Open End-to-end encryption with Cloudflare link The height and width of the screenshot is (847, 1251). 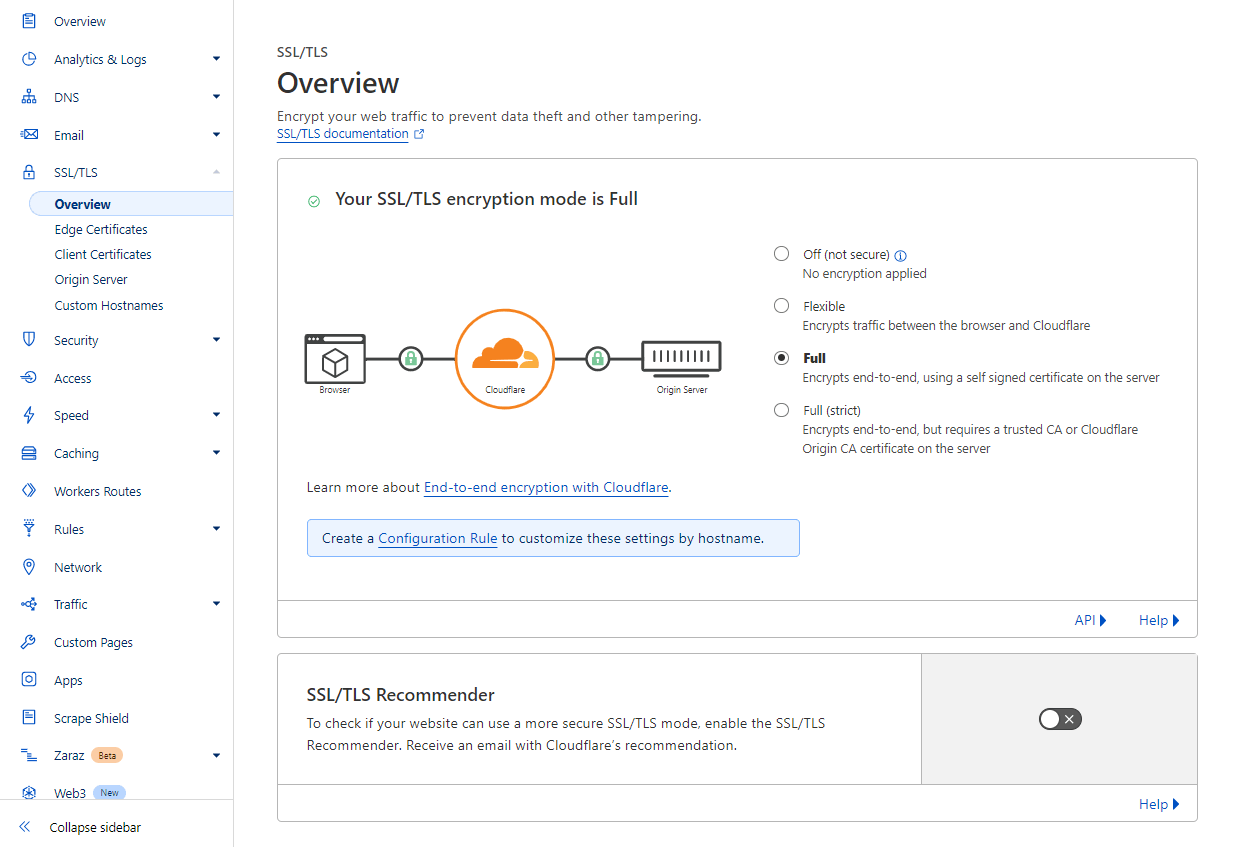click(546, 488)
